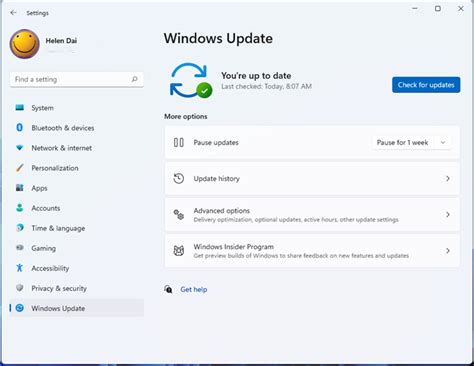Select the Accounts person icon
Screen dimensions: 474x366
point(20,208)
